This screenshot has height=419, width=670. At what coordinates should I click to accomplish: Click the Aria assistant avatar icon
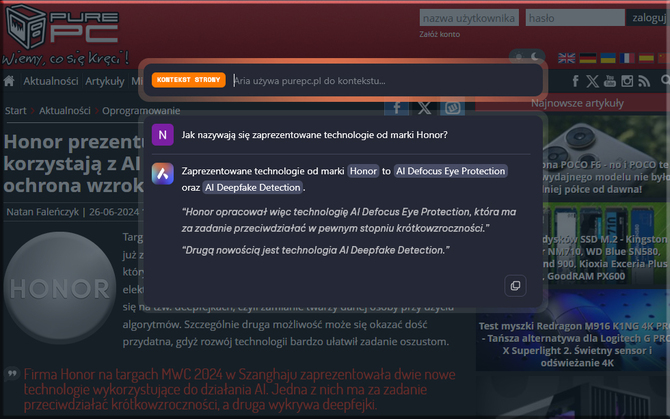(162, 173)
